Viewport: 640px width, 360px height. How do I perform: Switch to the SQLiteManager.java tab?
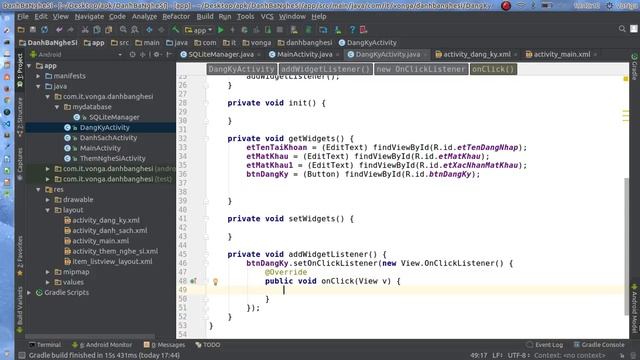(220, 54)
